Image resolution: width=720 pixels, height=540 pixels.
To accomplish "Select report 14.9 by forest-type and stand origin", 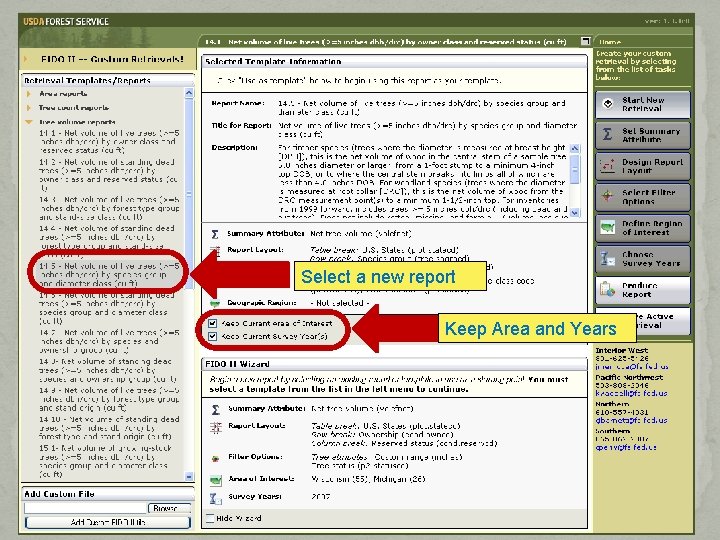I will (x=109, y=399).
